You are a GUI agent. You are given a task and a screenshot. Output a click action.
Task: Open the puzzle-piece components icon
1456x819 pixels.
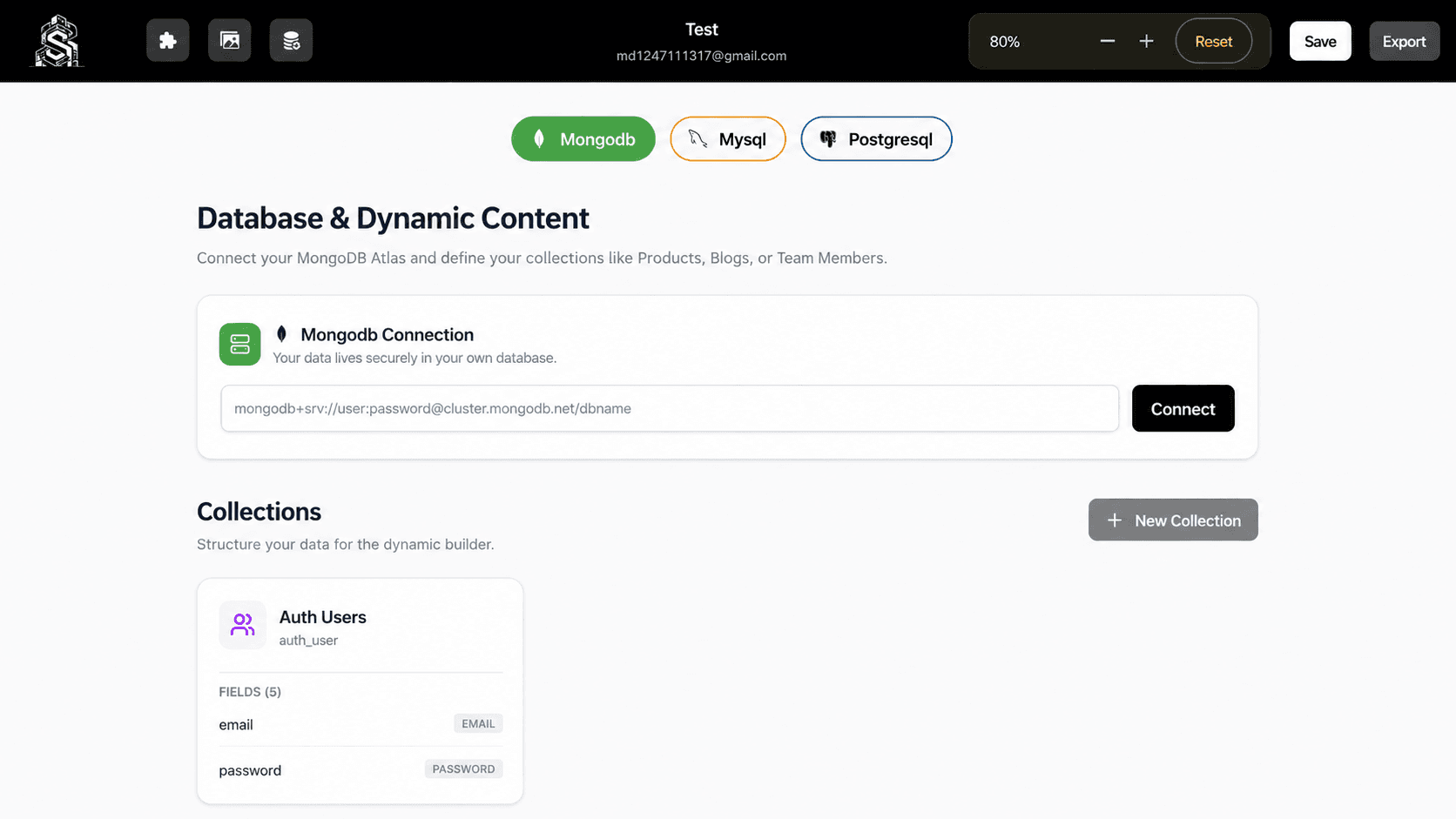(x=168, y=40)
